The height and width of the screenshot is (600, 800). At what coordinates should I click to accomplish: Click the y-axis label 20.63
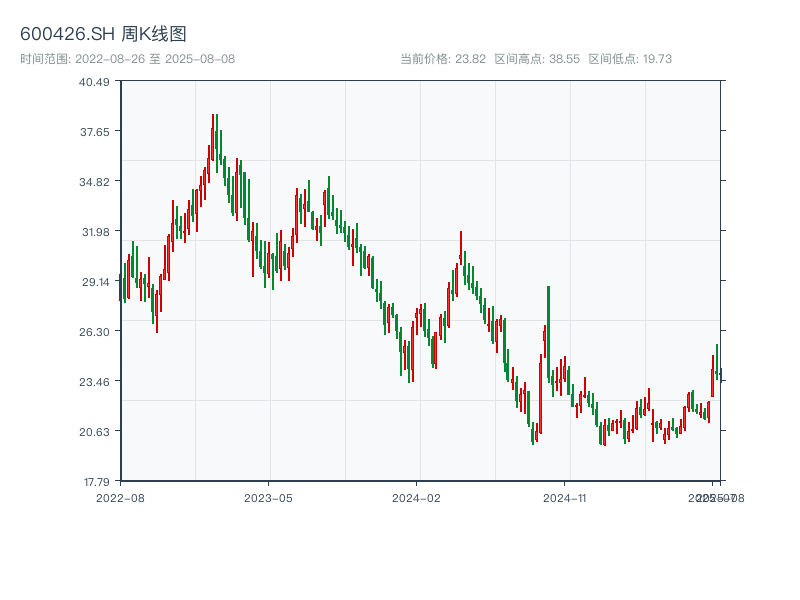coord(94,432)
